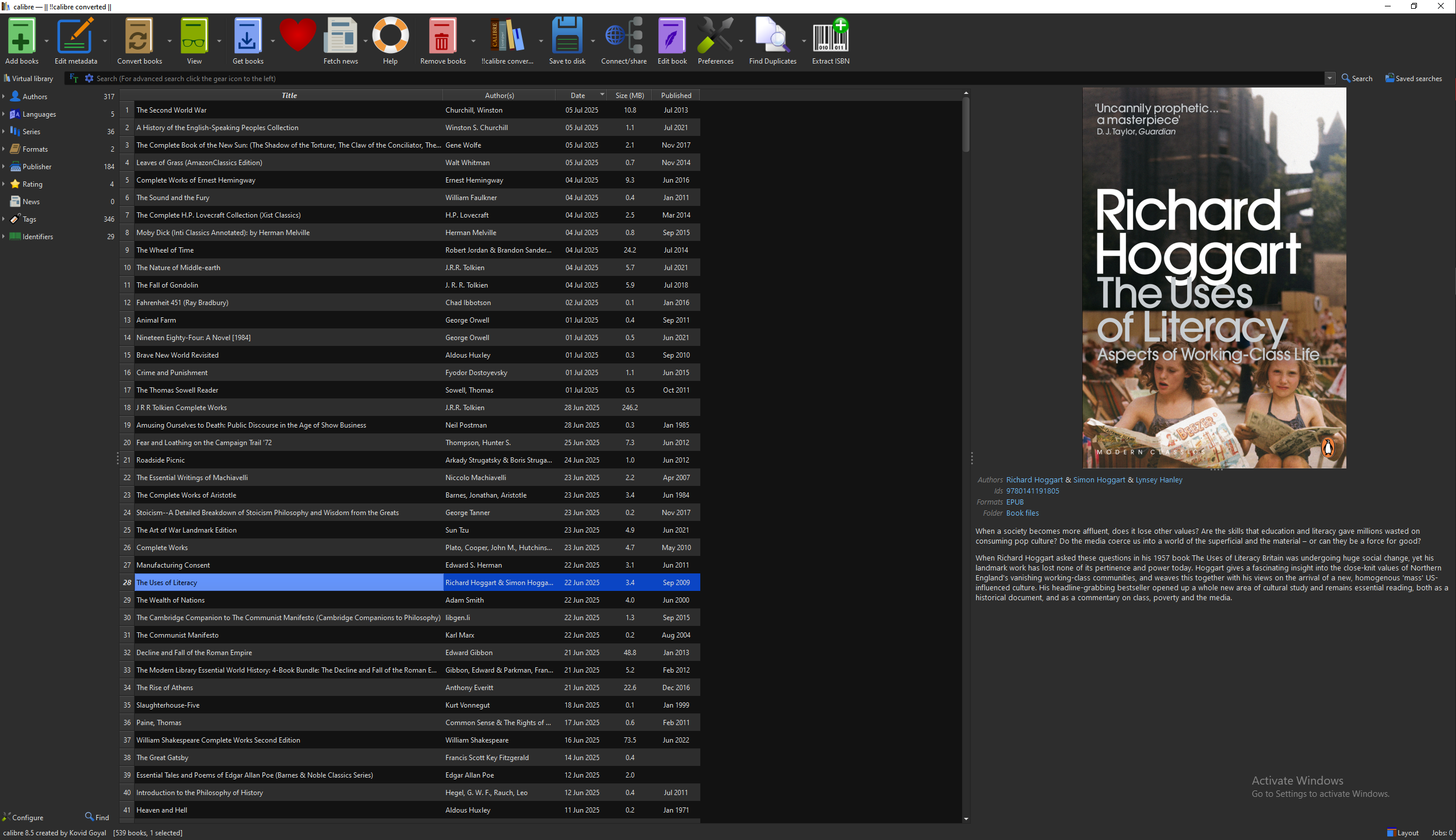This screenshot has height=840, width=1456.
Task: Open Get books dropdown arrow
Action: pyautogui.click(x=272, y=41)
